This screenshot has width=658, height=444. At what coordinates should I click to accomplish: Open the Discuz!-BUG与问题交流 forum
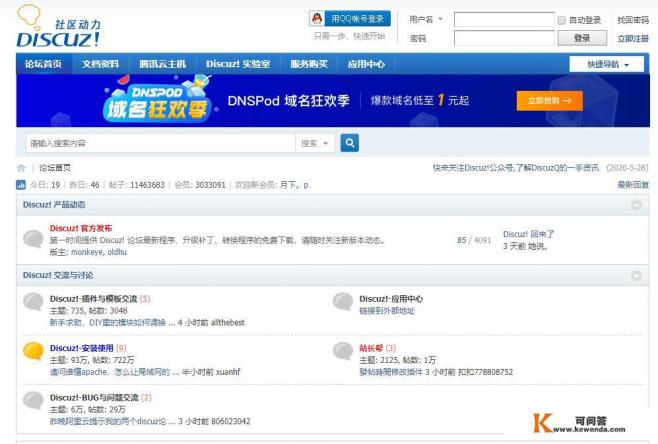[94, 397]
